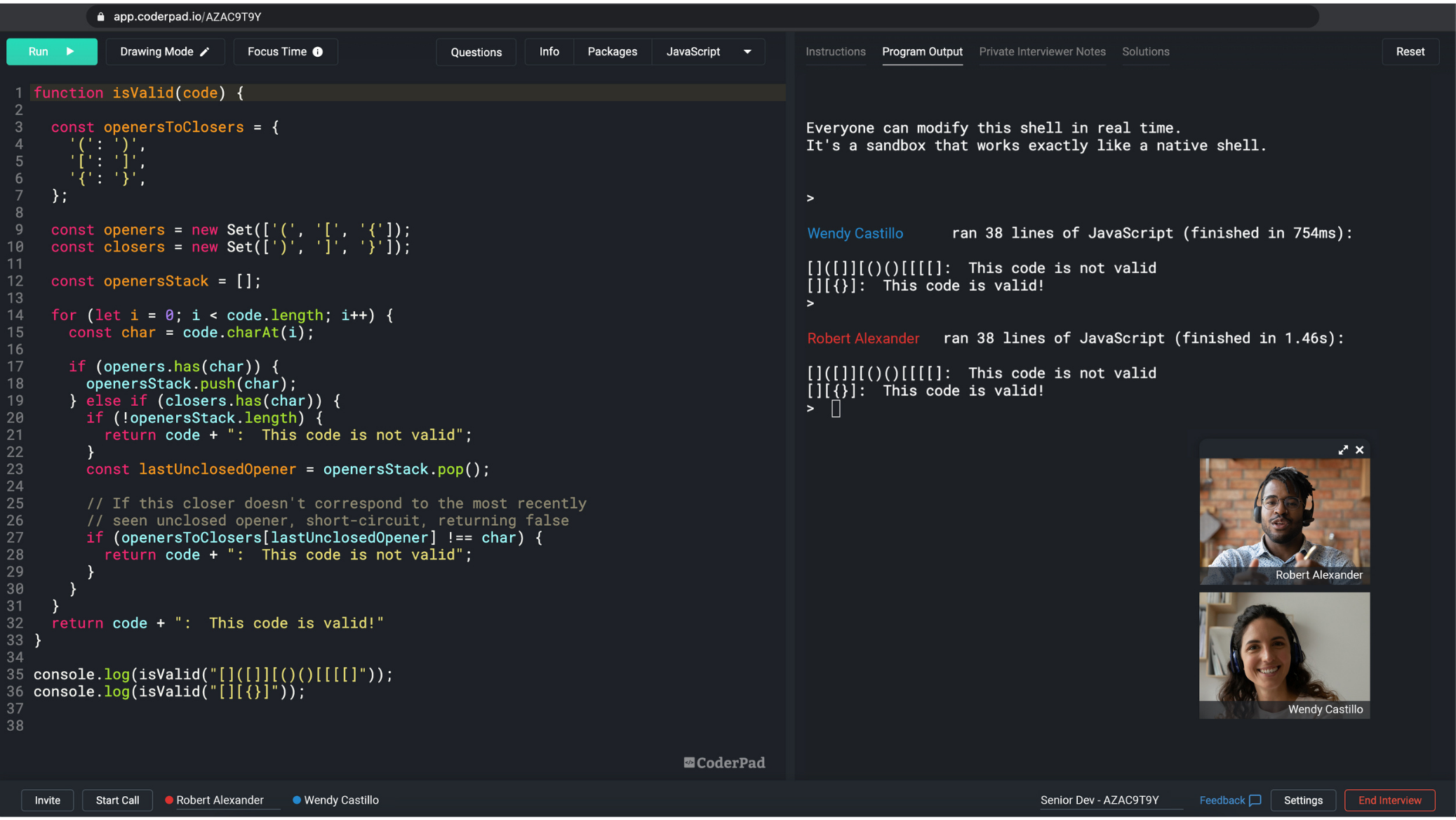Expand the video call panel
The height and width of the screenshot is (820, 1456).
click(1342, 450)
